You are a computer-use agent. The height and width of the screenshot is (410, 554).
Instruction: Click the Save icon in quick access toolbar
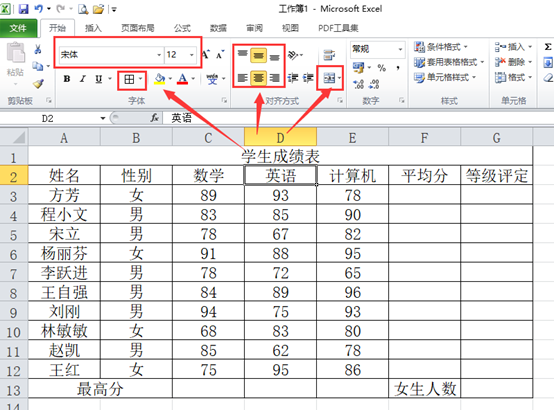(x=23, y=9)
